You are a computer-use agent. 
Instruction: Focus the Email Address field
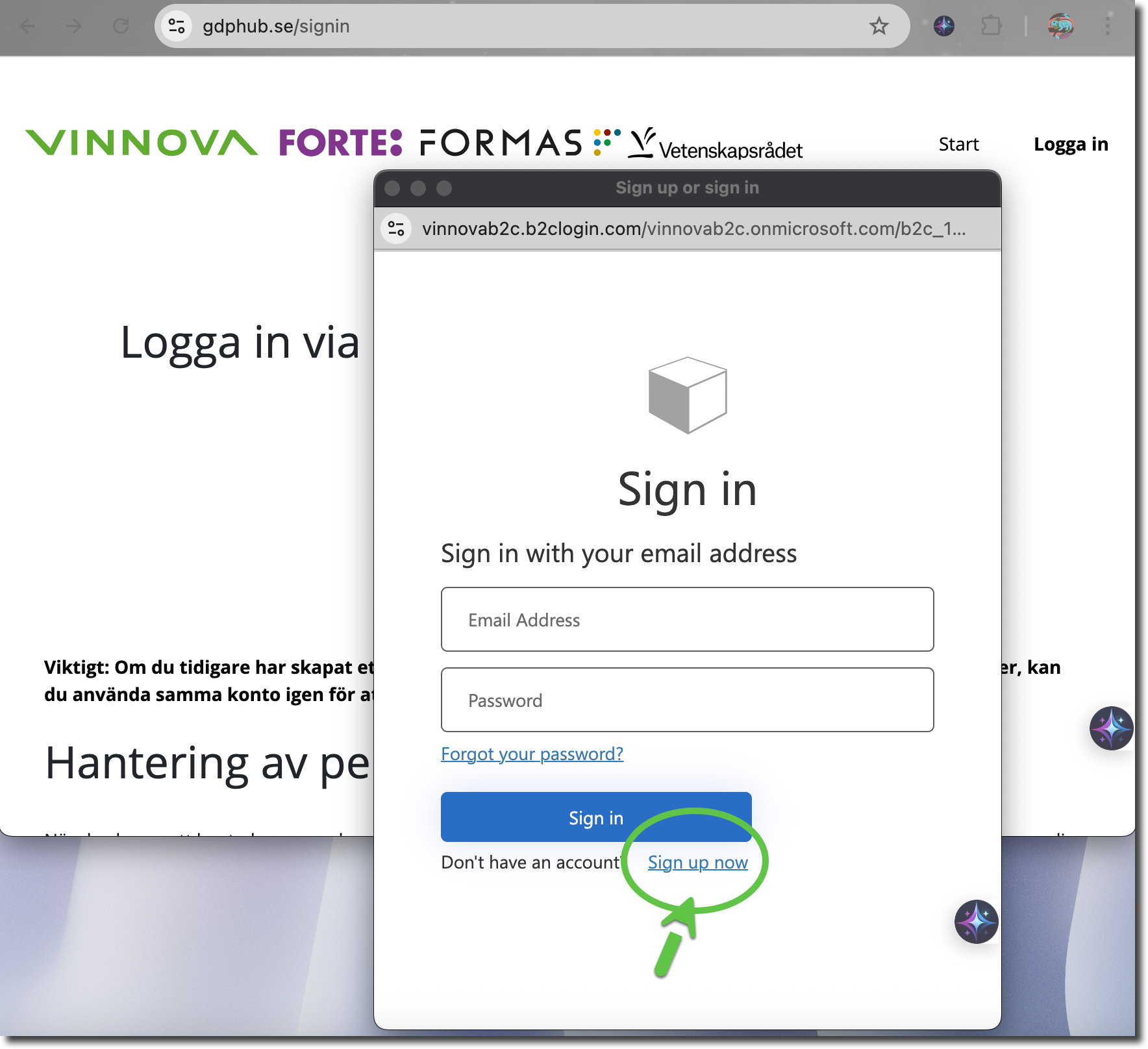687,619
